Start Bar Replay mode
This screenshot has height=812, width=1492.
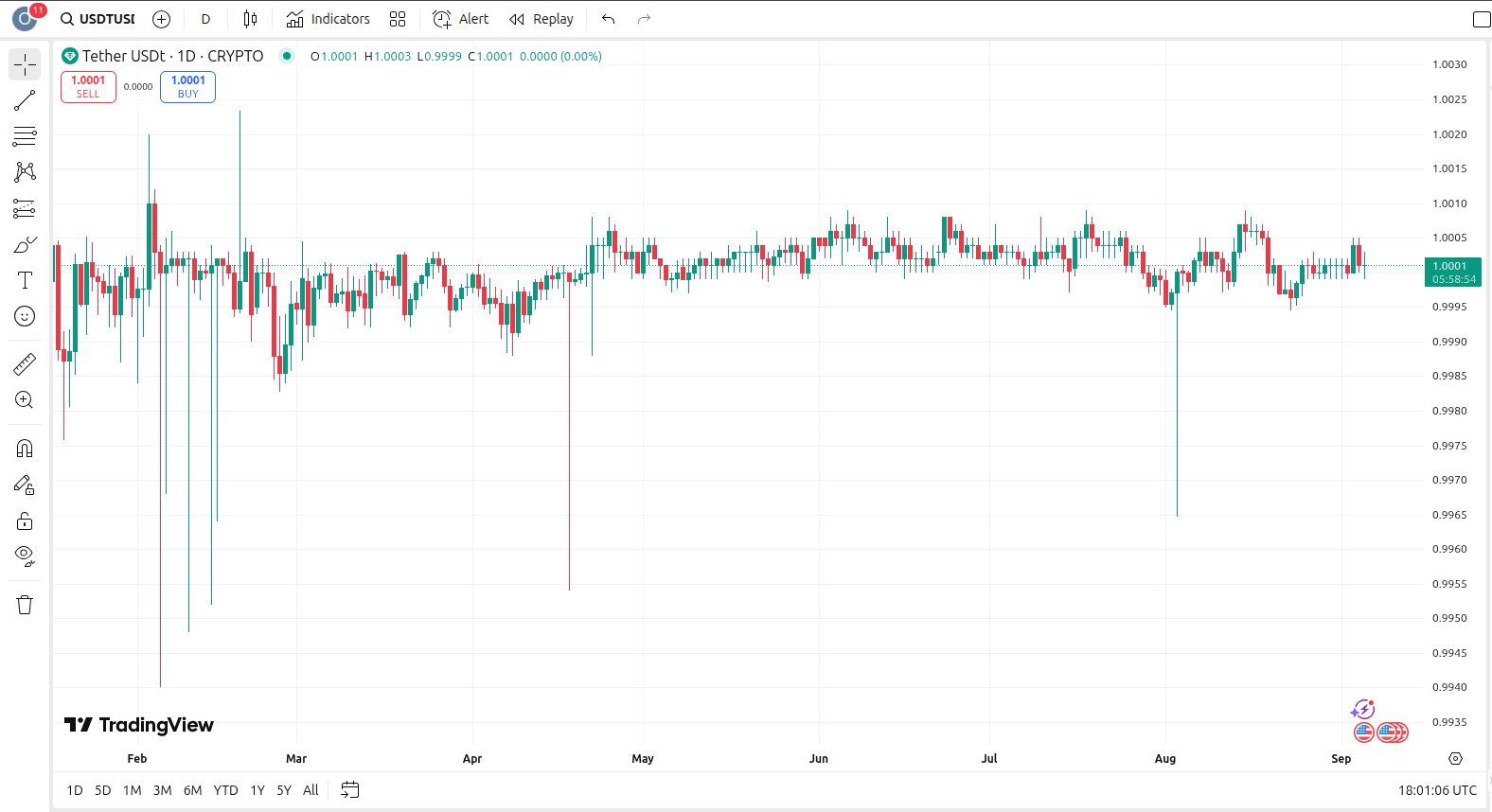coord(542,19)
